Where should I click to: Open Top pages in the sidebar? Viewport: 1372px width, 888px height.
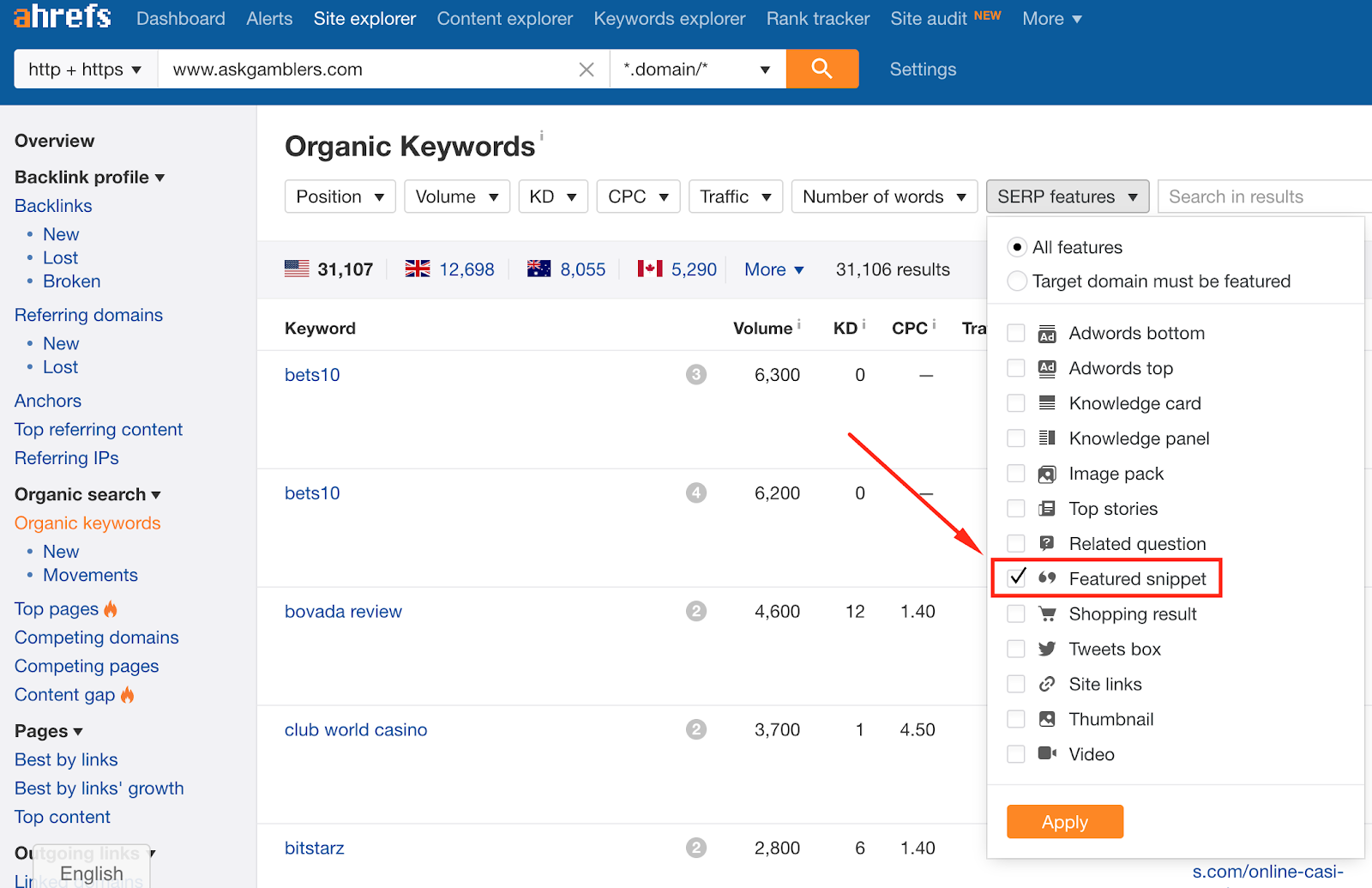tap(57, 608)
